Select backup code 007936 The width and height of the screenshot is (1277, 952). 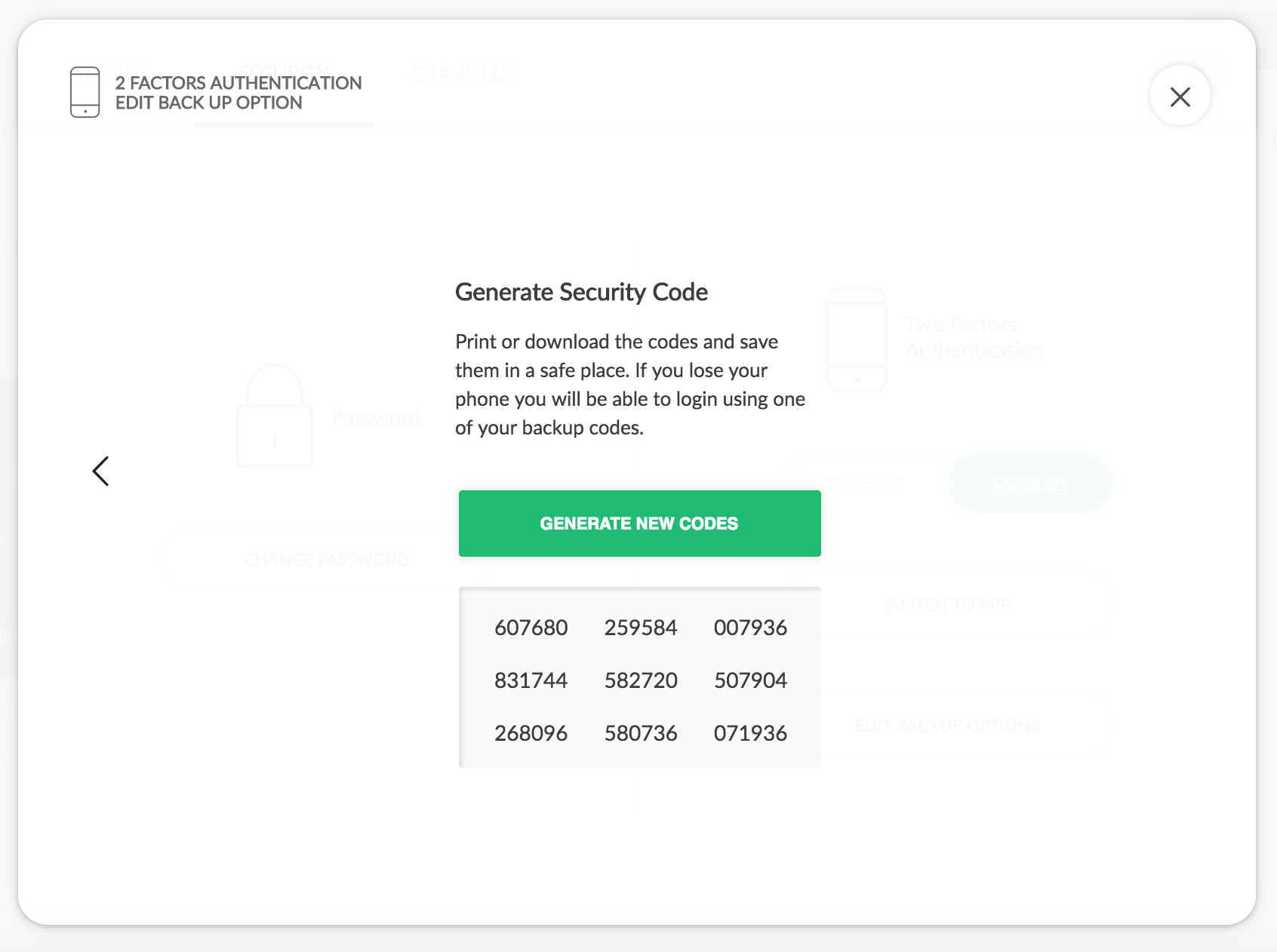tap(750, 628)
